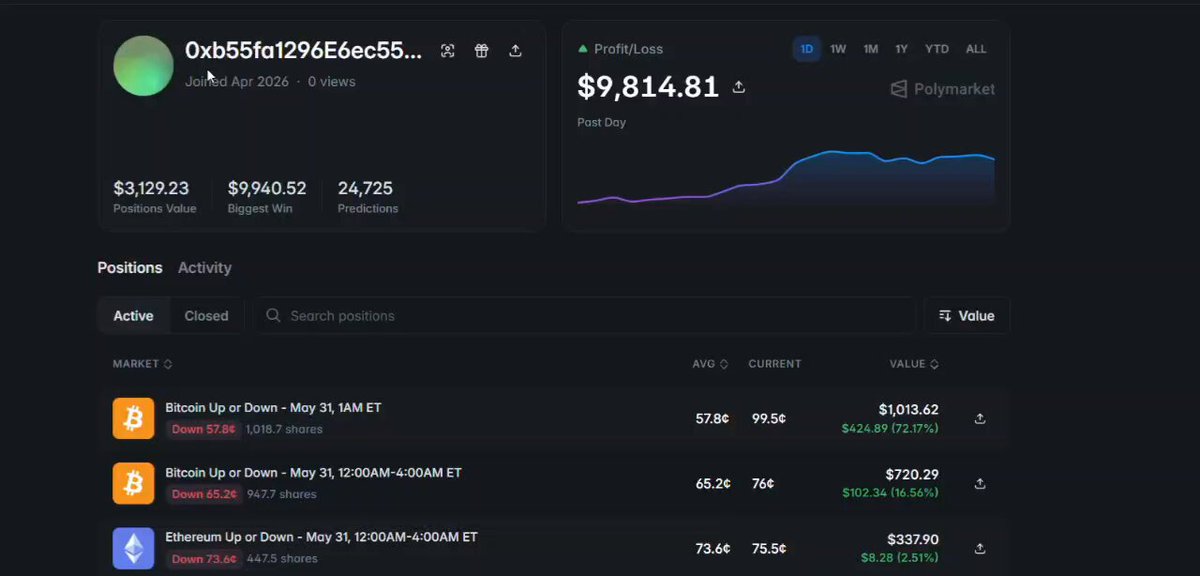This screenshot has height=576, width=1200.
Task: Switch to the Positions tab
Action: [130, 268]
